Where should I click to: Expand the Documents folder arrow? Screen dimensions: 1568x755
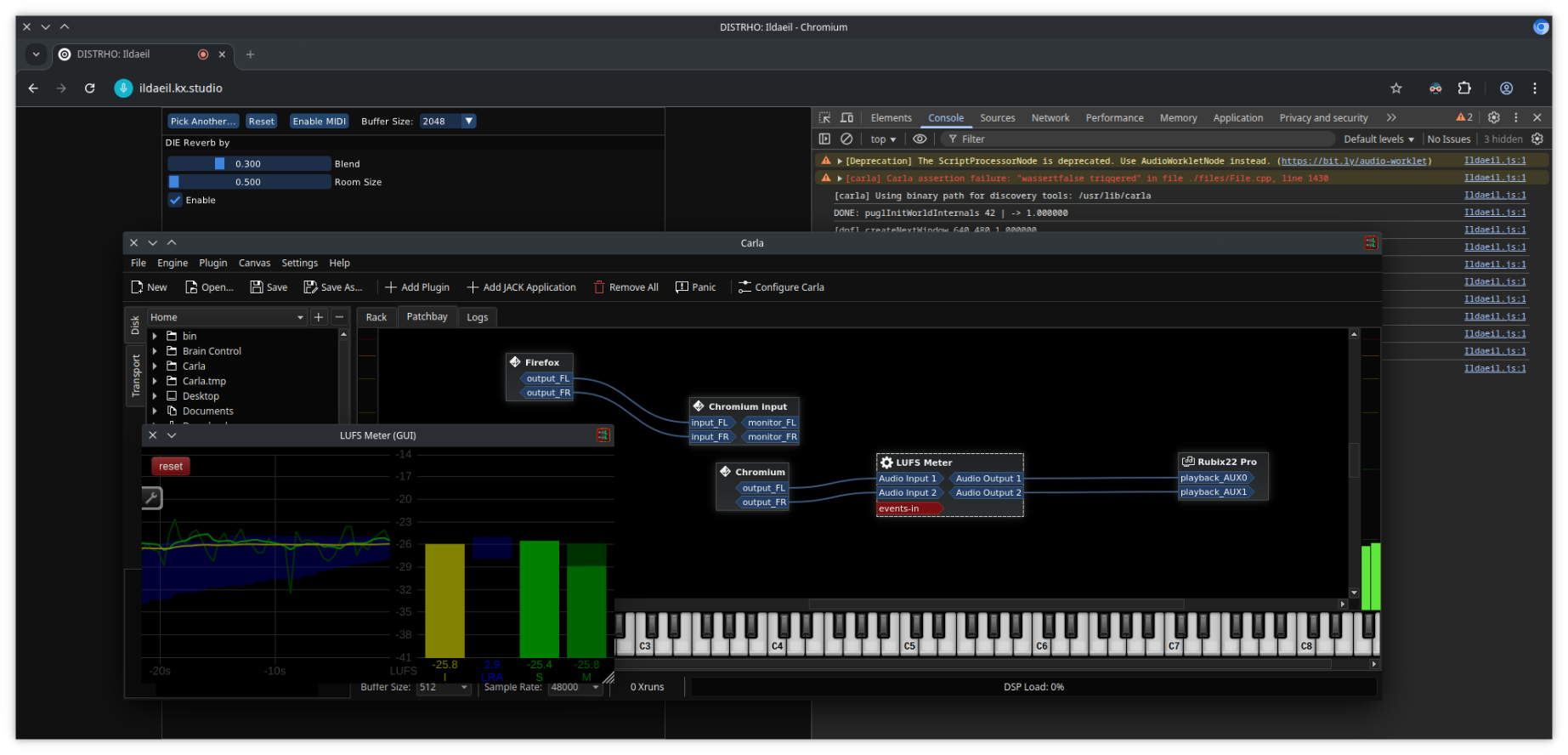pos(155,411)
